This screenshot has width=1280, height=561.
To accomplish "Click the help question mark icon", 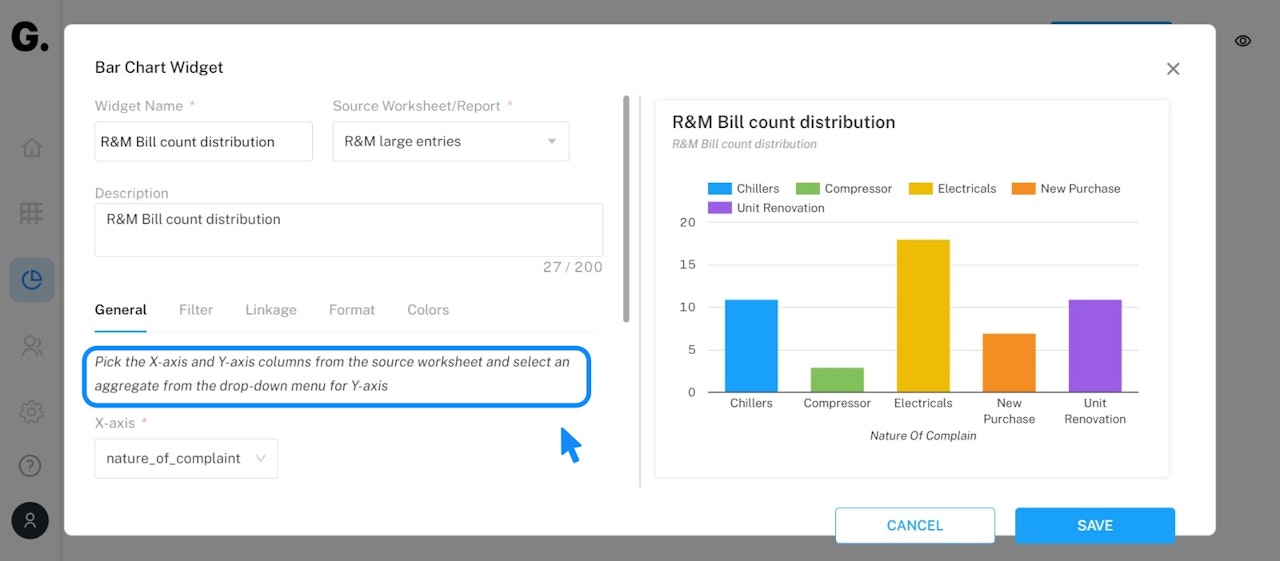I will [31, 465].
